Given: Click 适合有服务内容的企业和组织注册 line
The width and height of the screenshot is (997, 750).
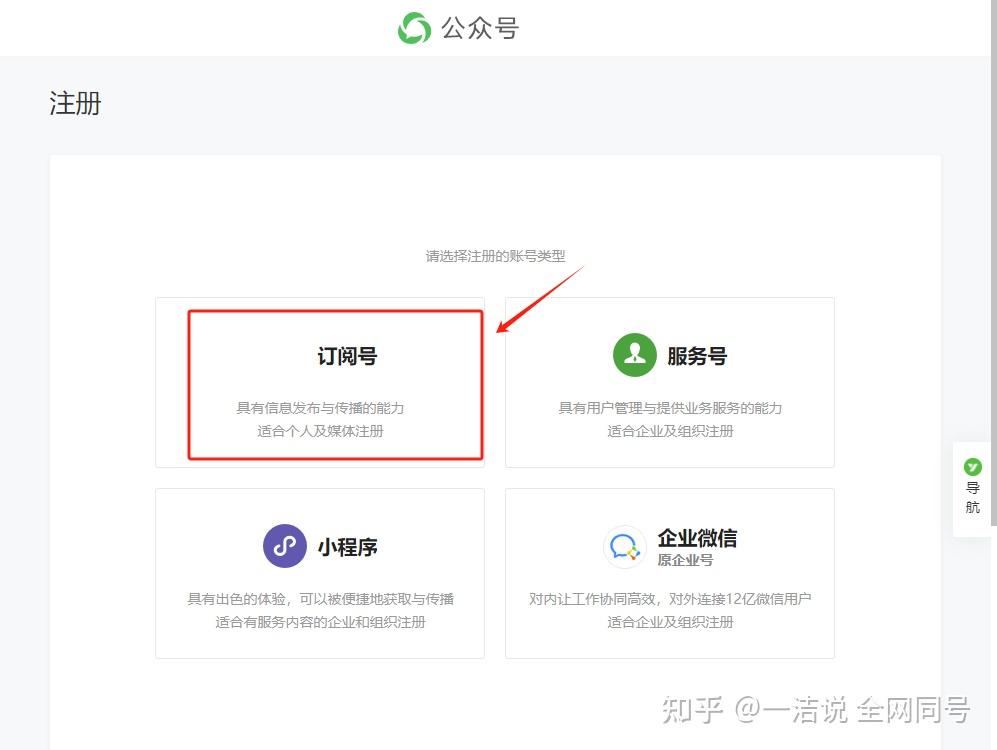Looking at the screenshot, I should 320,622.
